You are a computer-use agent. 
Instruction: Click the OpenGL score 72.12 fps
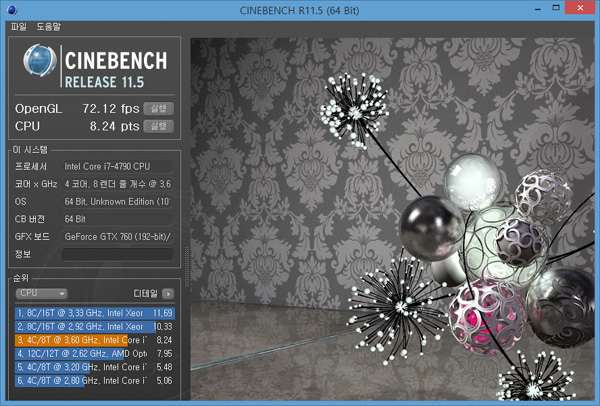pos(111,109)
